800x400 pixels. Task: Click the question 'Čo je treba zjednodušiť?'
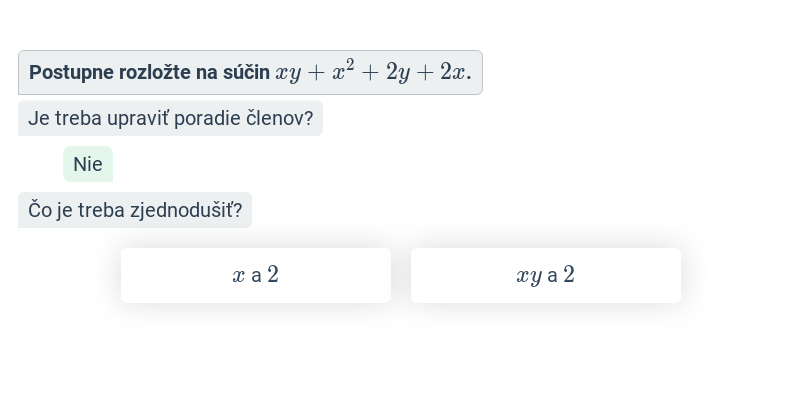pyautogui.click(x=135, y=210)
